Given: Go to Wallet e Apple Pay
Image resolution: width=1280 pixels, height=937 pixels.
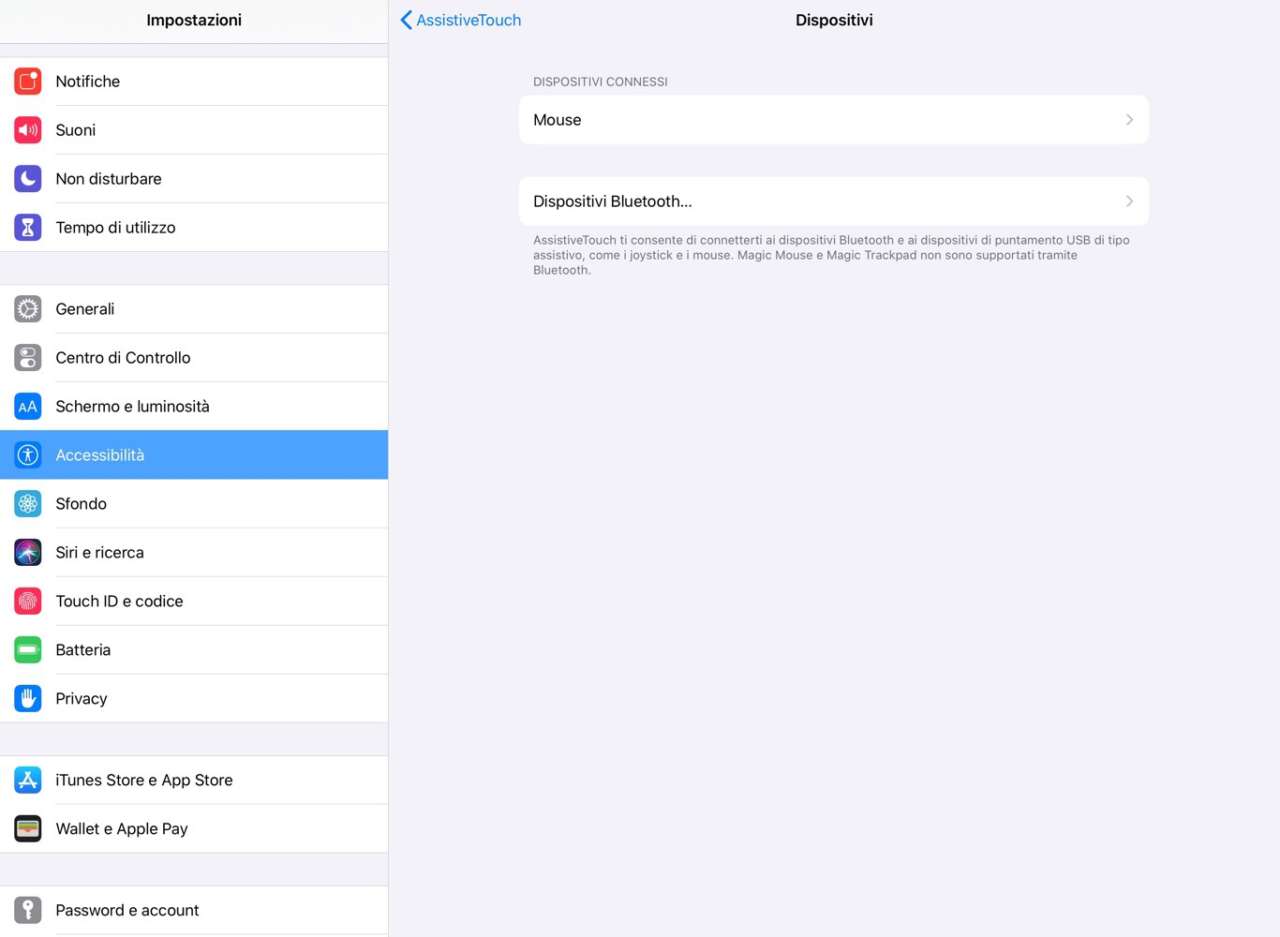Looking at the screenshot, I should coord(194,829).
